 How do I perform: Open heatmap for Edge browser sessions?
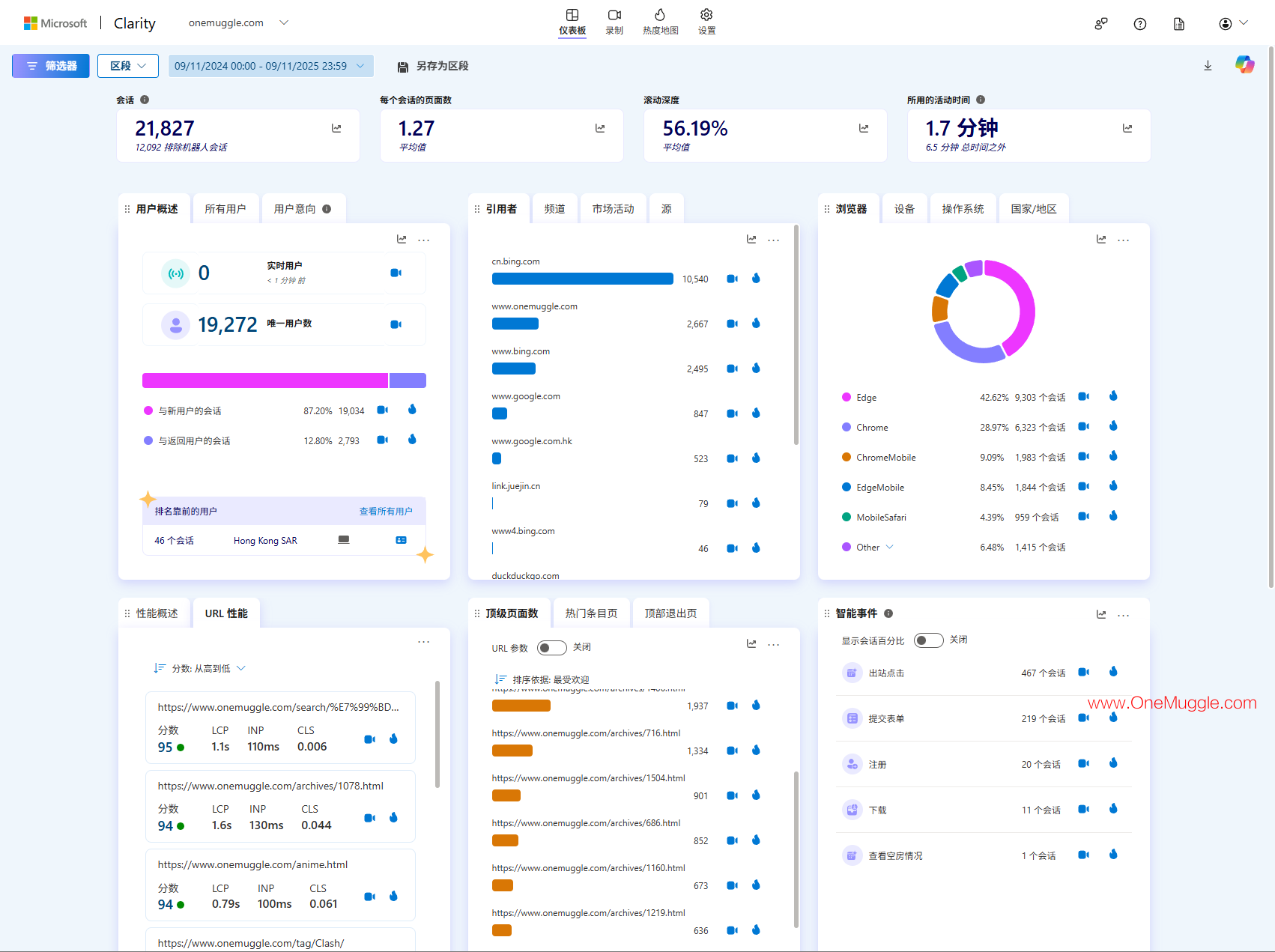point(1113,396)
